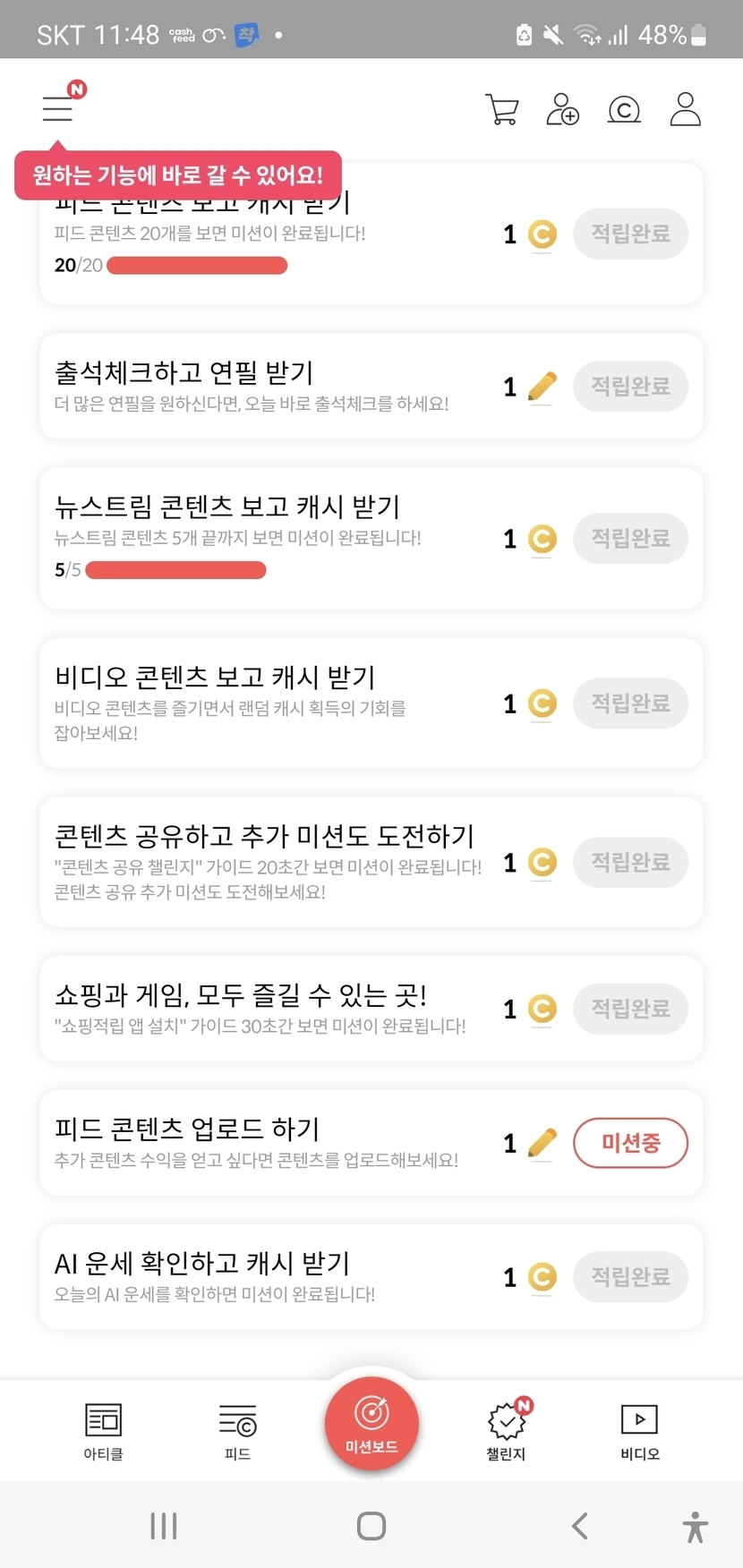Open the user profile icon
Viewport: 743px width, 1568px height.
click(x=685, y=109)
